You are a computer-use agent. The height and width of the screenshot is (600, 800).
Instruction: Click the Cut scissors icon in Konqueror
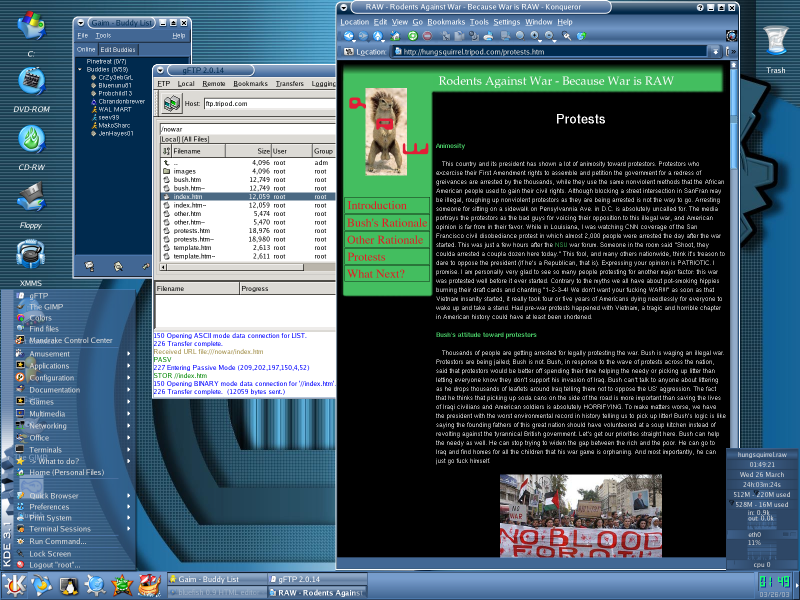445,36
